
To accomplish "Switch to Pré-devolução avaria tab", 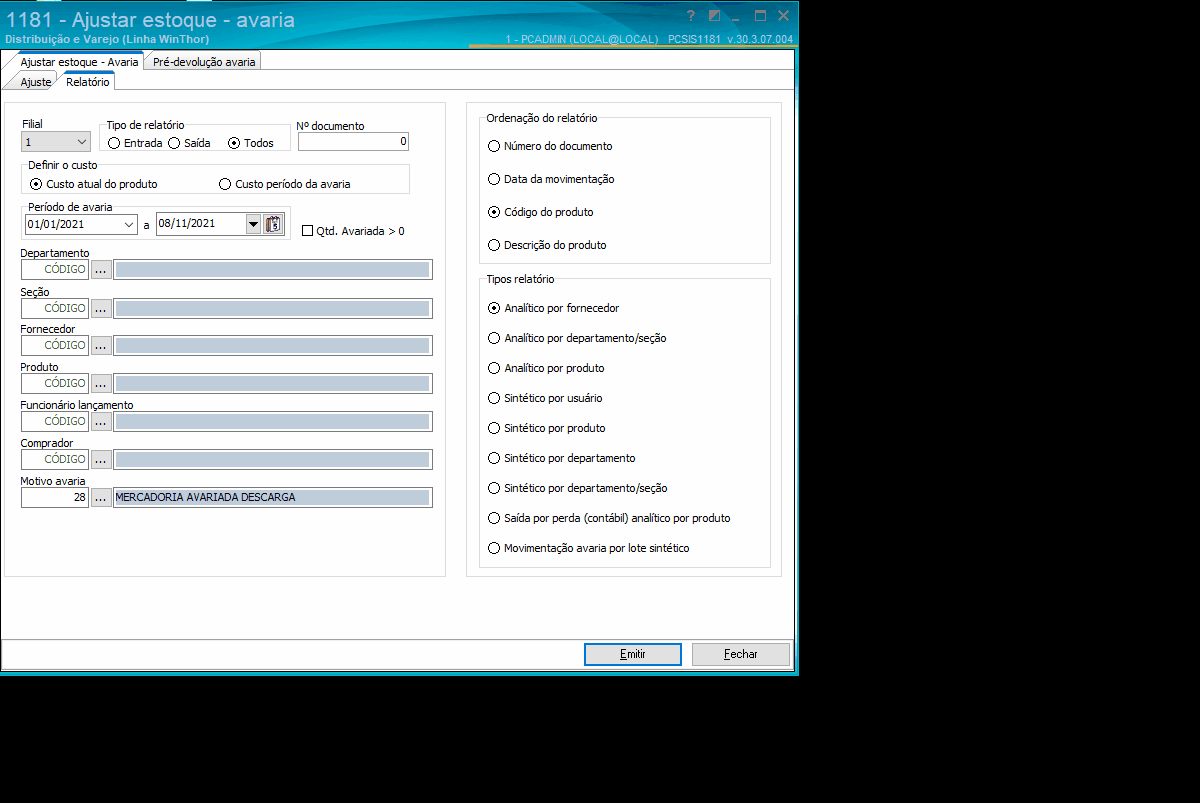I will pyautogui.click(x=204, y=61).
